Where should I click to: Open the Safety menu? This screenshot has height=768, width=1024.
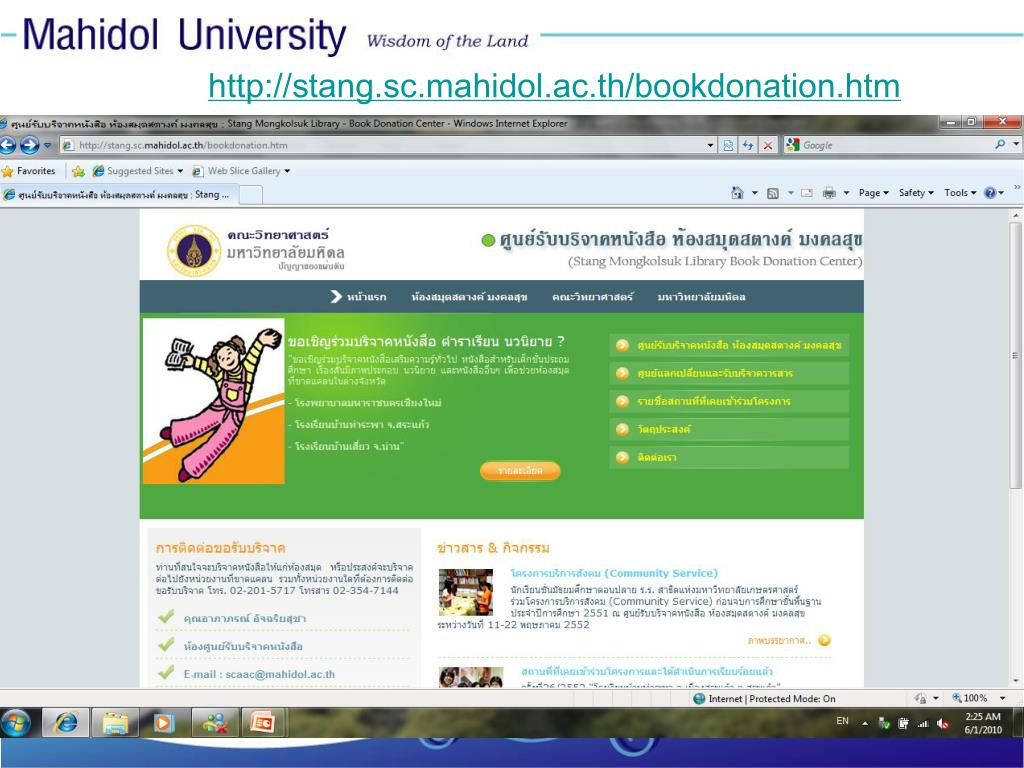916,193
